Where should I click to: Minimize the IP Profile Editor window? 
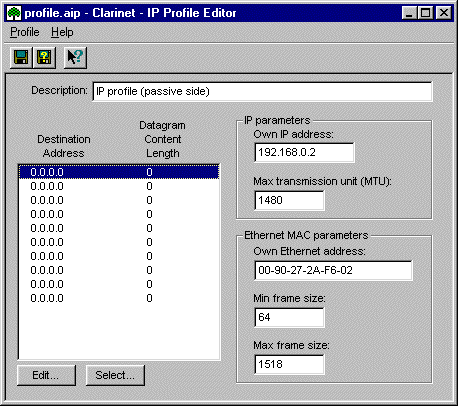coord(410,13)
